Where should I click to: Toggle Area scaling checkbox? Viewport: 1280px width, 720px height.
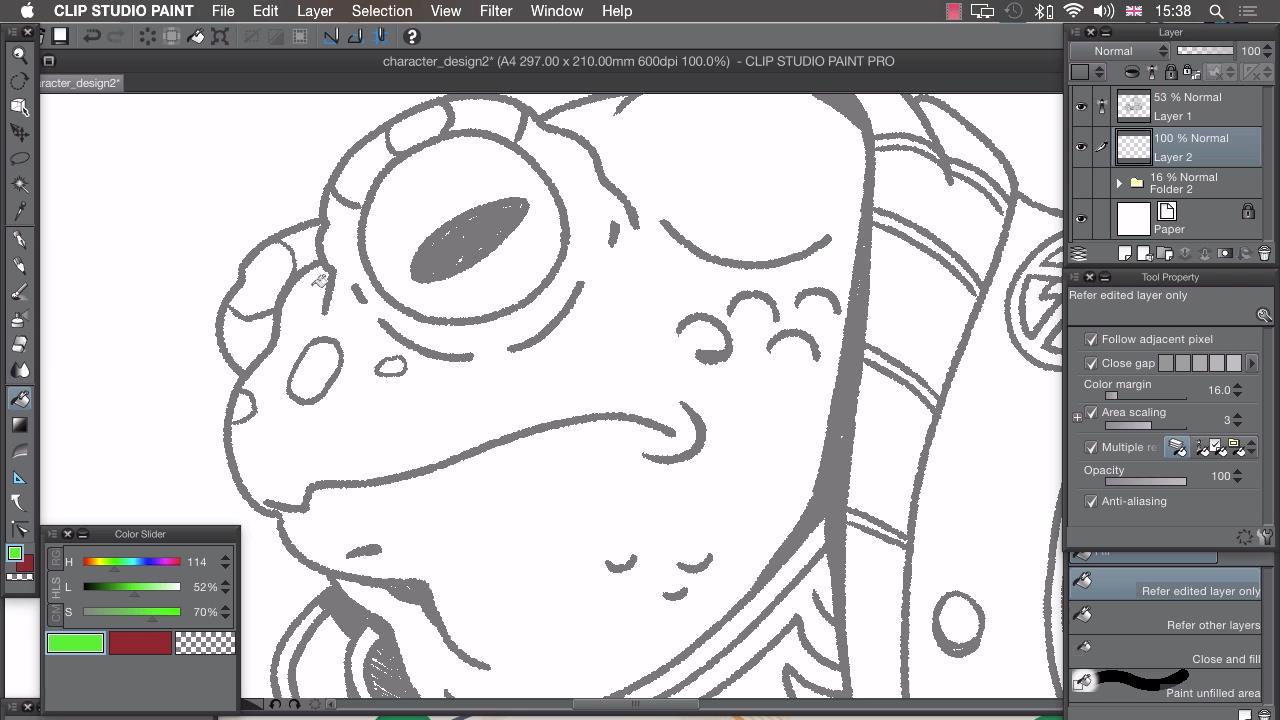tap(1091, 412)
